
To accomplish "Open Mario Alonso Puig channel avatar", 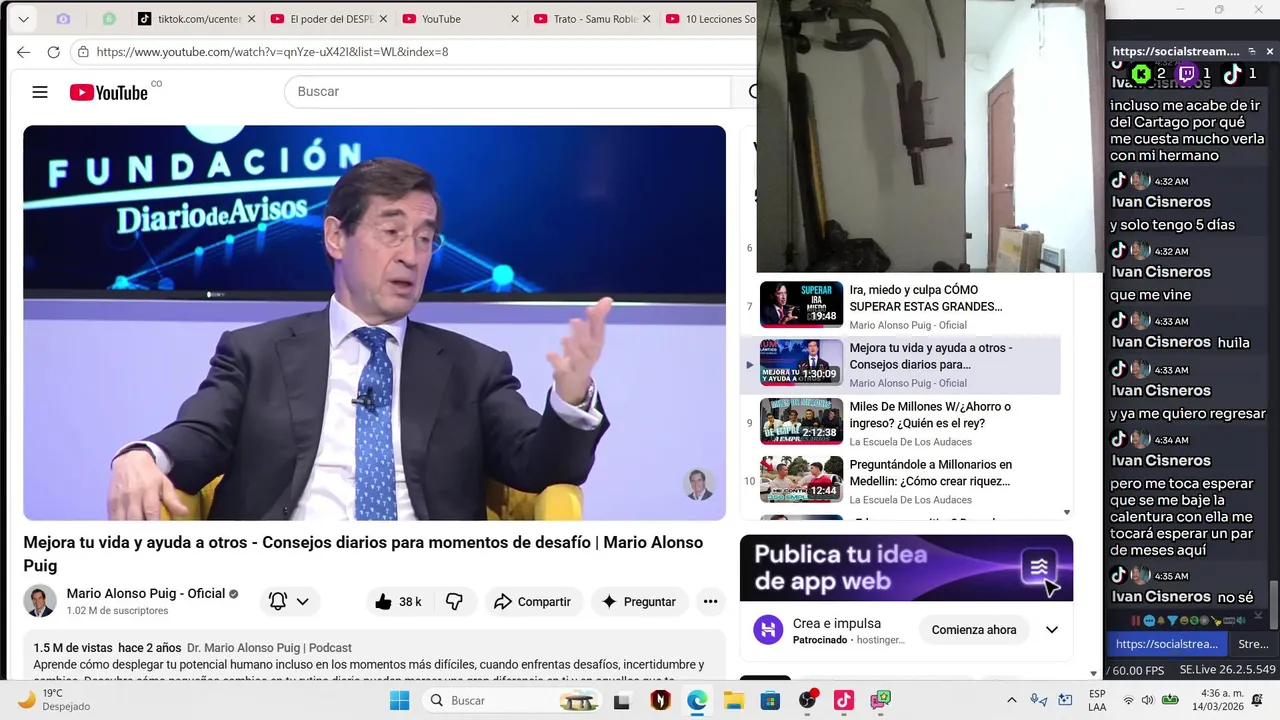I will click(40, 601).
